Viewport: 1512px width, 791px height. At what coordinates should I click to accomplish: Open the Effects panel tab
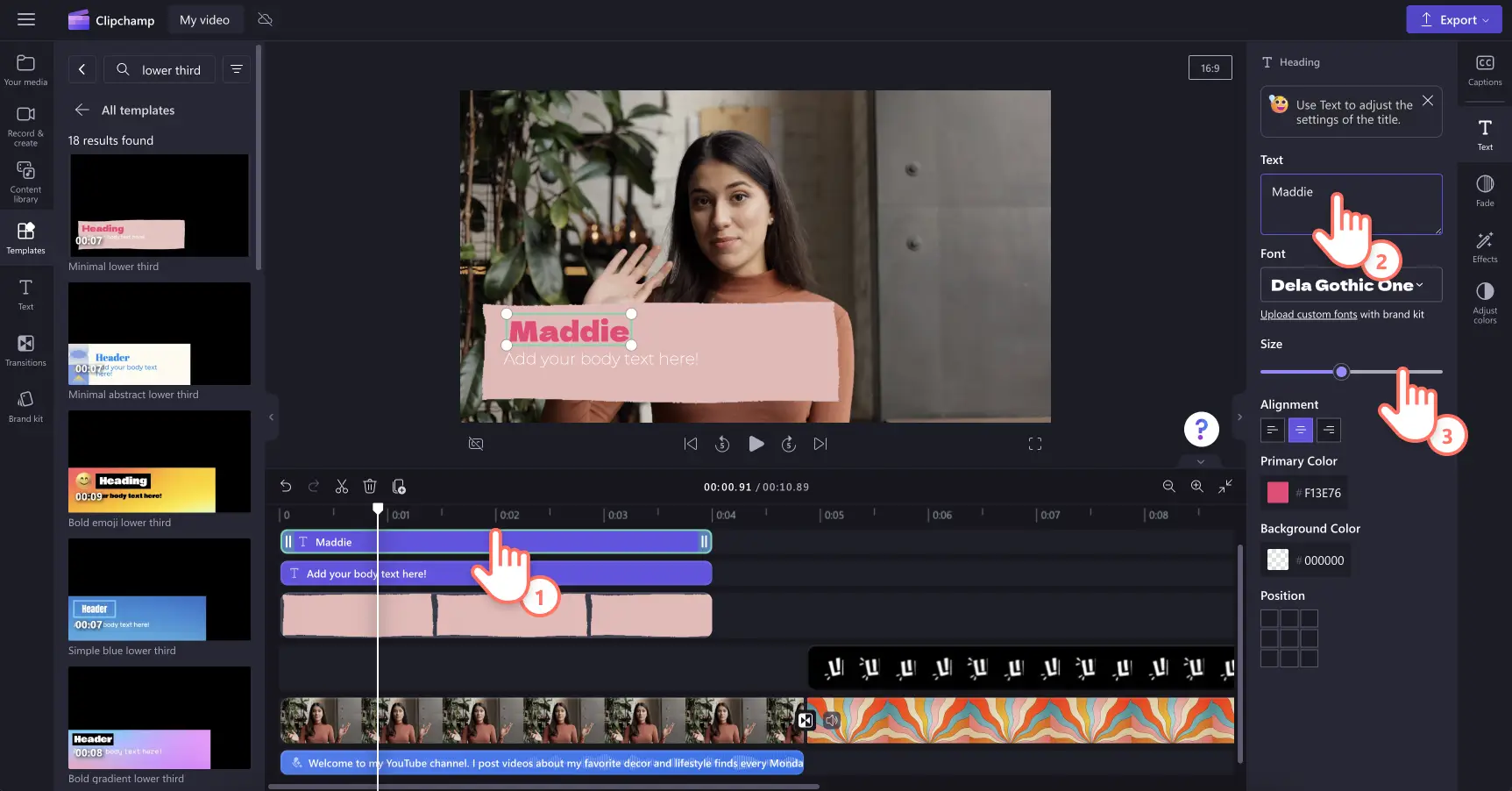click(x=1484, y=246)
